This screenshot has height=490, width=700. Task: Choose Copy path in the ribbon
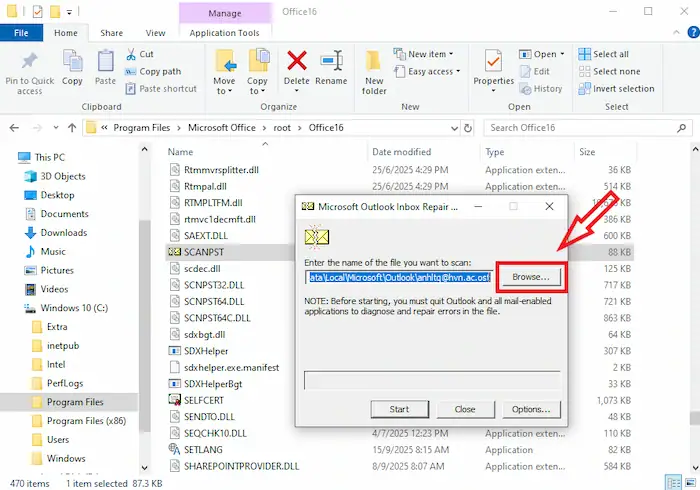point(153,71)
